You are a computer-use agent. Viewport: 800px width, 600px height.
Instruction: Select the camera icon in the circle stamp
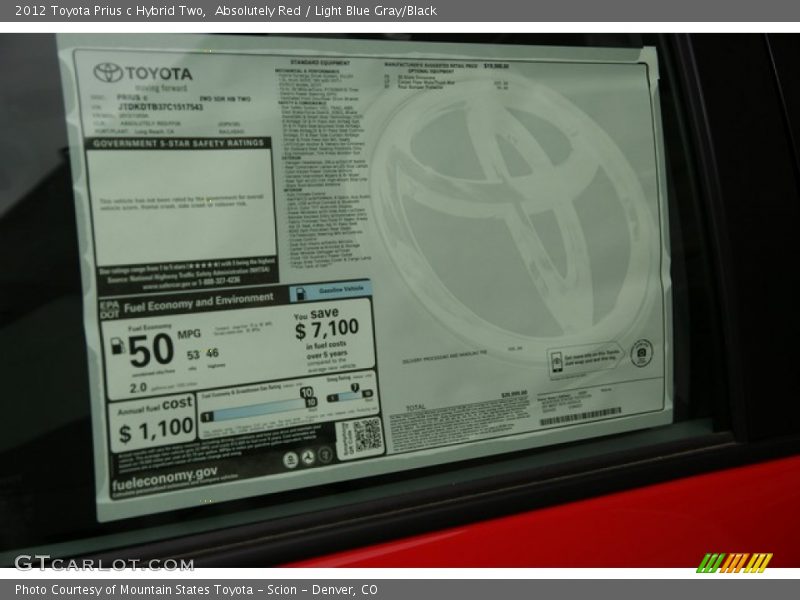[x=642, y=353]
